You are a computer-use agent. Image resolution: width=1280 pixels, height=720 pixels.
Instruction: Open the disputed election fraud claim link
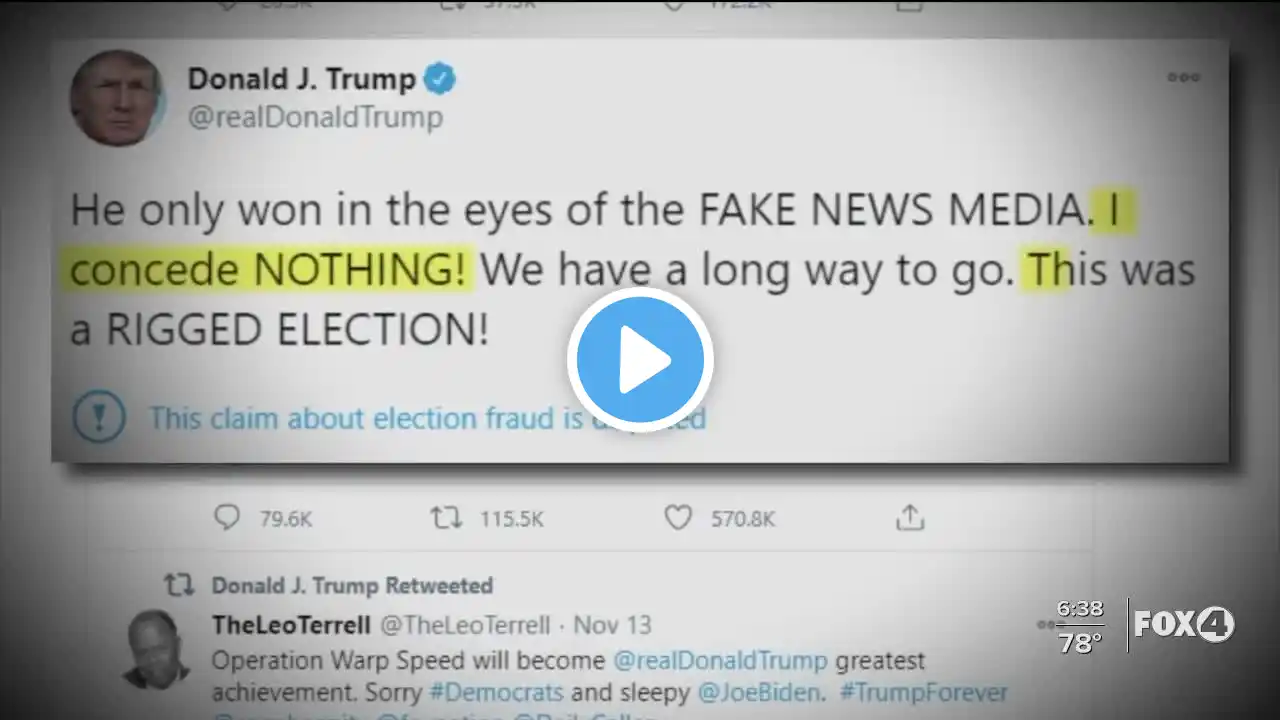[x=427, y=418]
